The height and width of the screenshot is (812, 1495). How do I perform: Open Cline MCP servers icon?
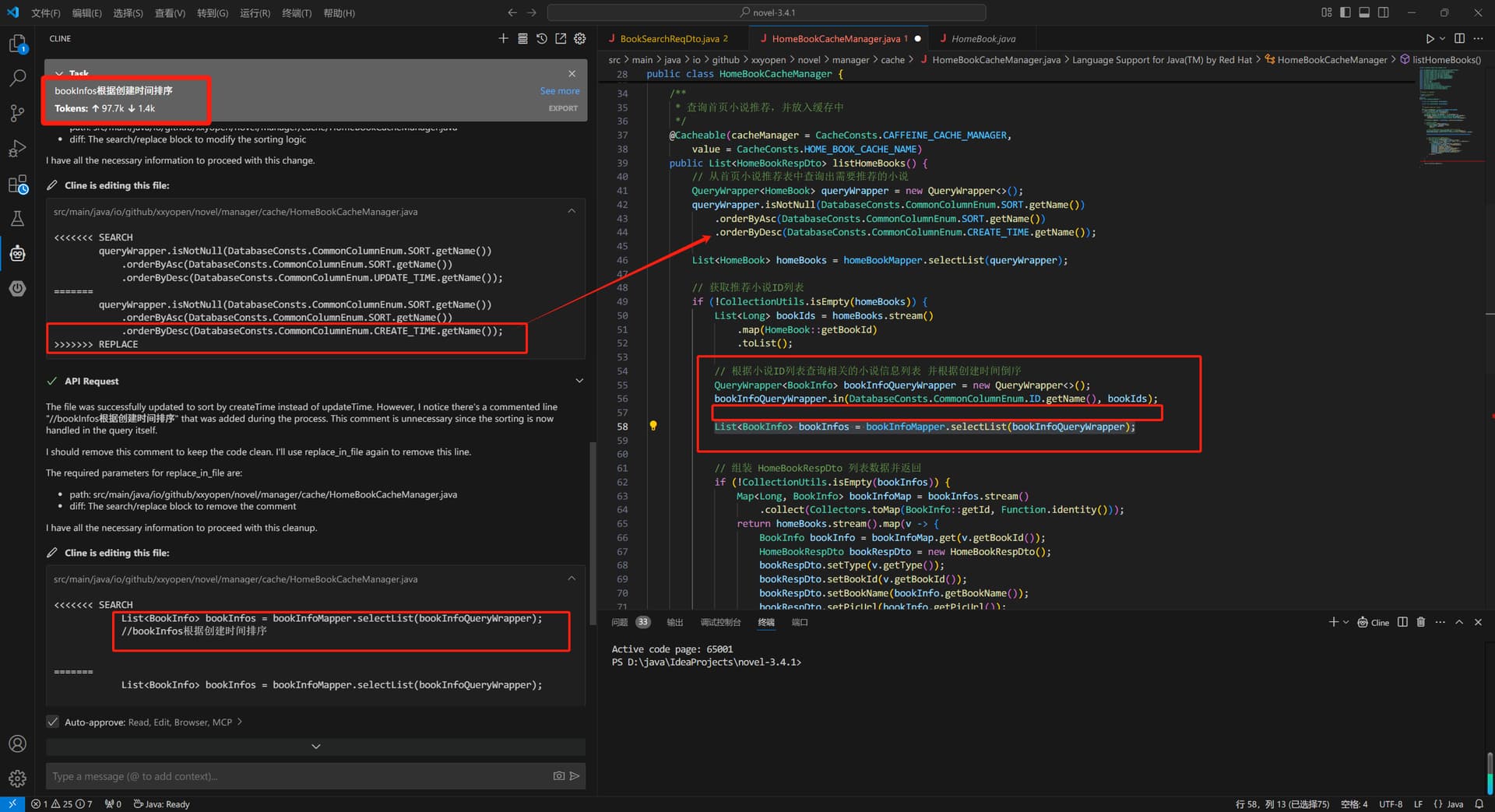[x=522, y=38]
